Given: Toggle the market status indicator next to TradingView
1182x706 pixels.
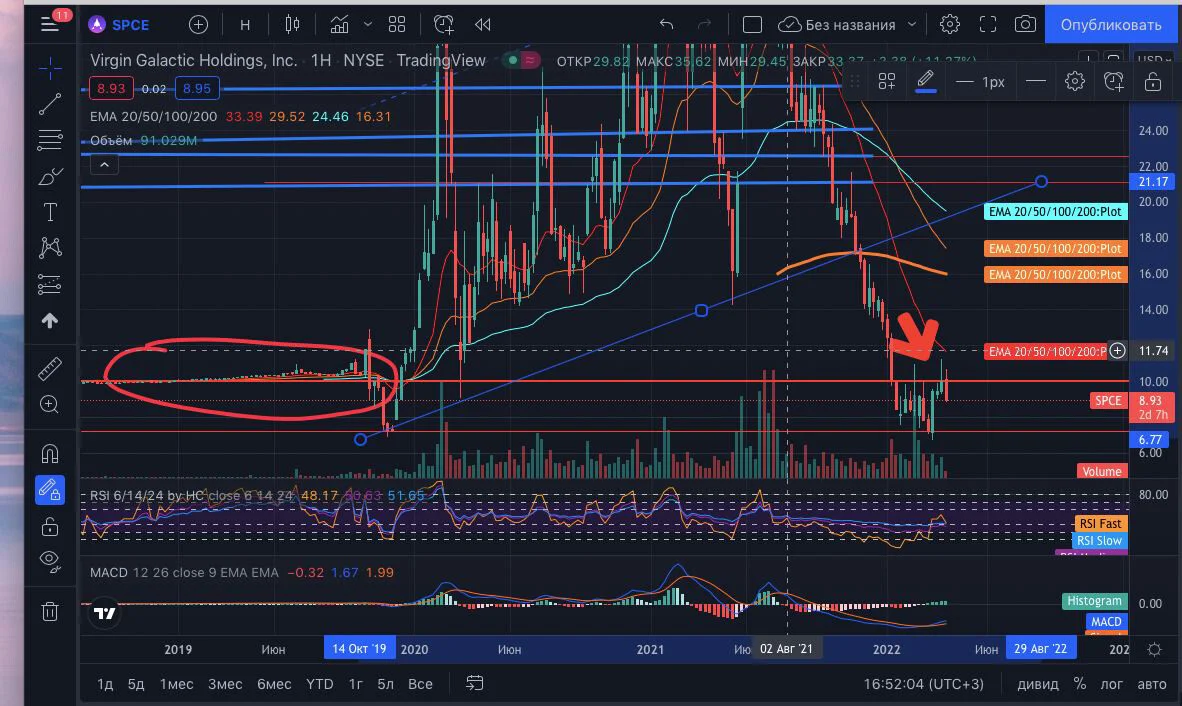Looking at the screenshot, I should (522, 60).
